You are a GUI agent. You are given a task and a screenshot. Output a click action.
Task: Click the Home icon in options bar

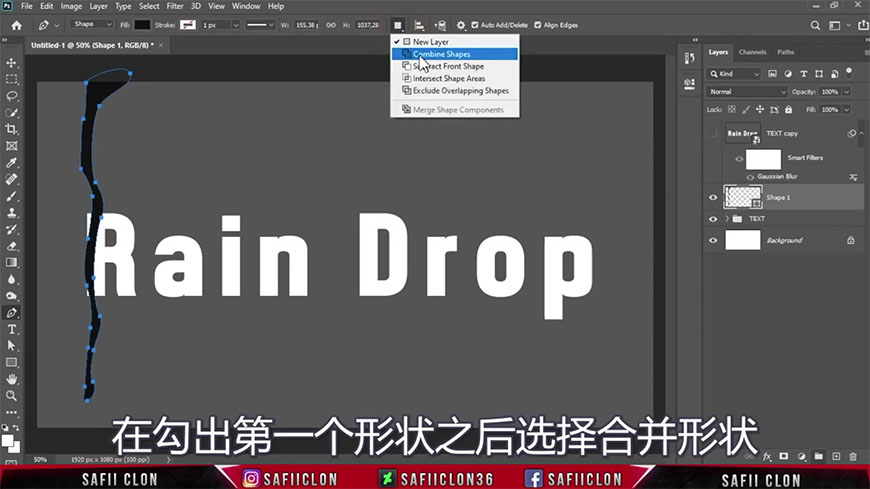point(17,25)
